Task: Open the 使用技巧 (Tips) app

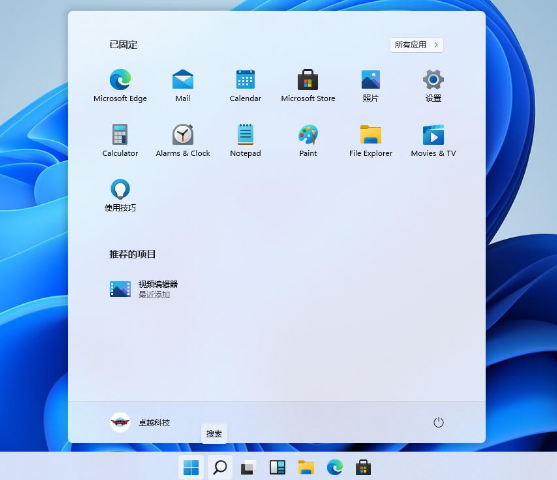Action: (120, 195)
